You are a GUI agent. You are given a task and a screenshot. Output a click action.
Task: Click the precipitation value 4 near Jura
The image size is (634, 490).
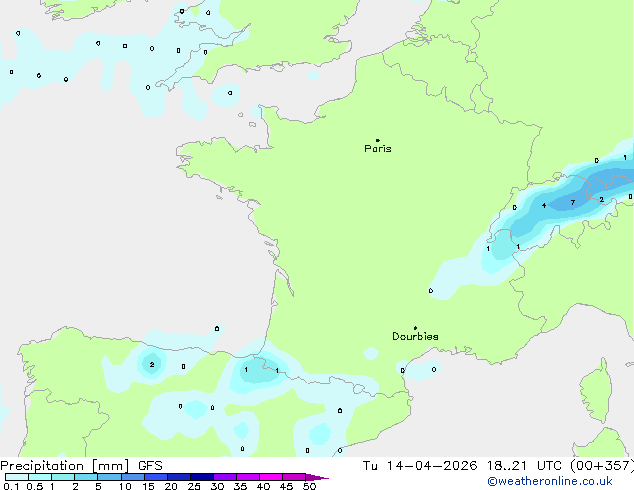[544, 205]
